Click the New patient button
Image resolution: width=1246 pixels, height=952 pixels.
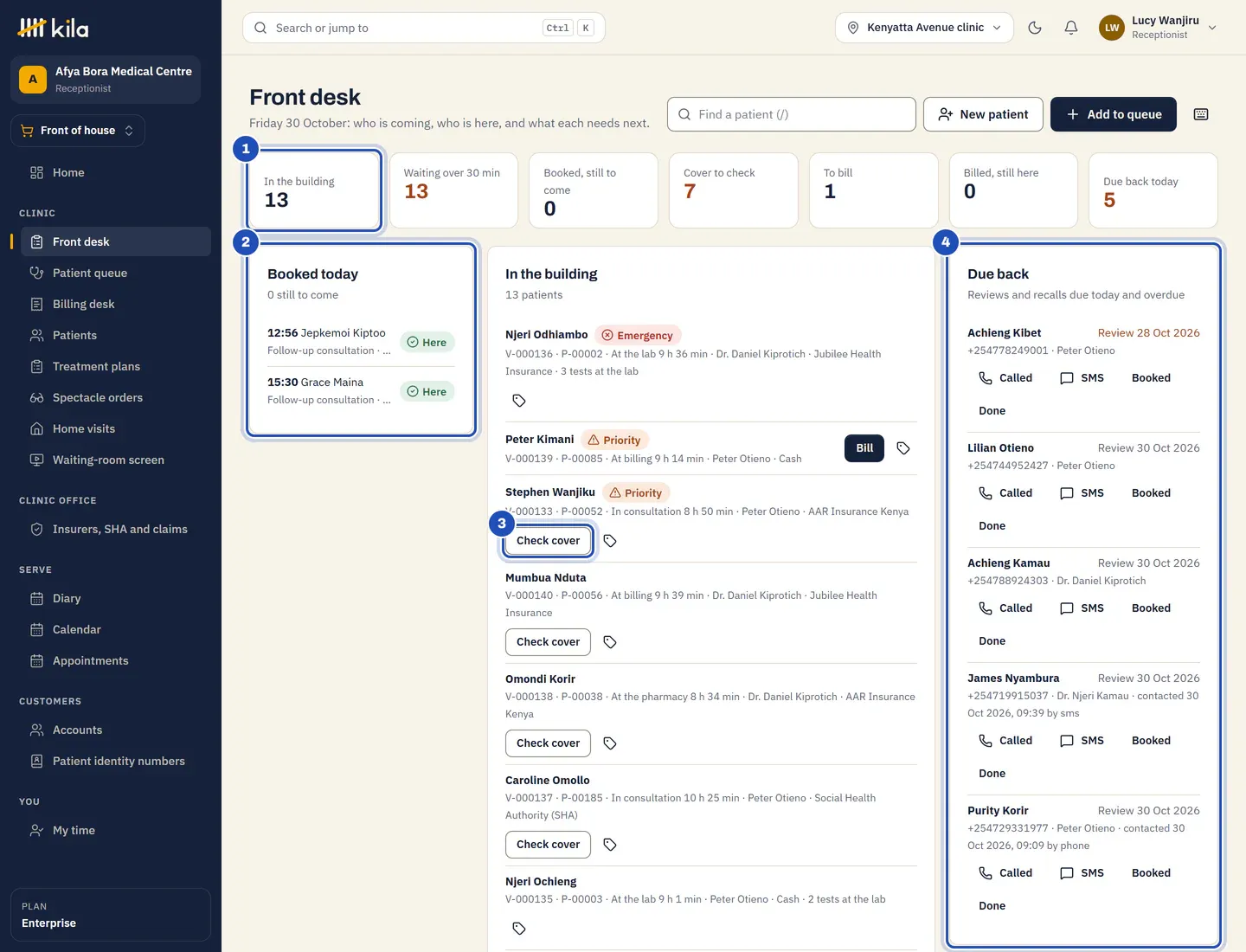point(983,114)
